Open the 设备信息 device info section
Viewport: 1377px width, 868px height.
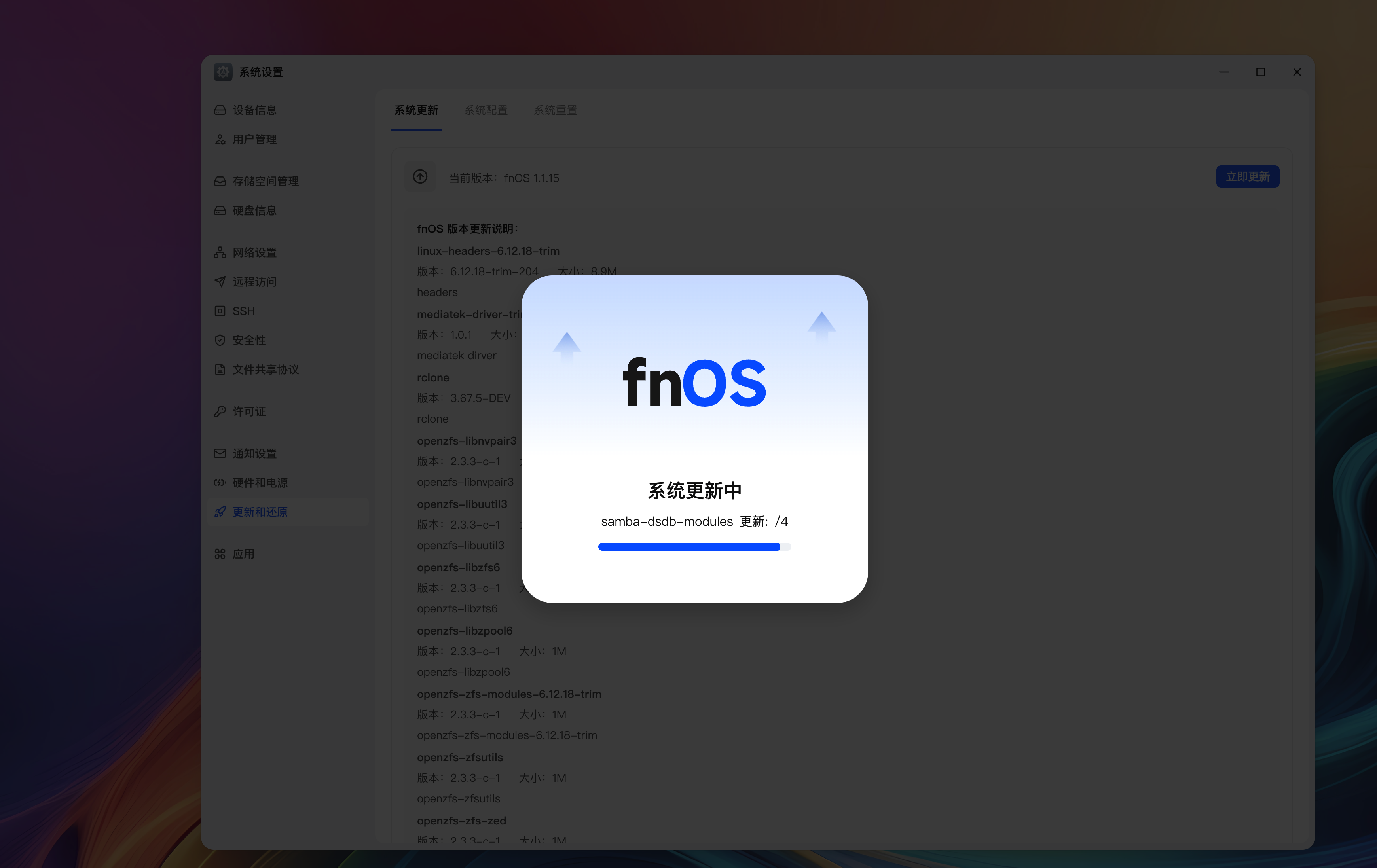click(x=254, y=110)
